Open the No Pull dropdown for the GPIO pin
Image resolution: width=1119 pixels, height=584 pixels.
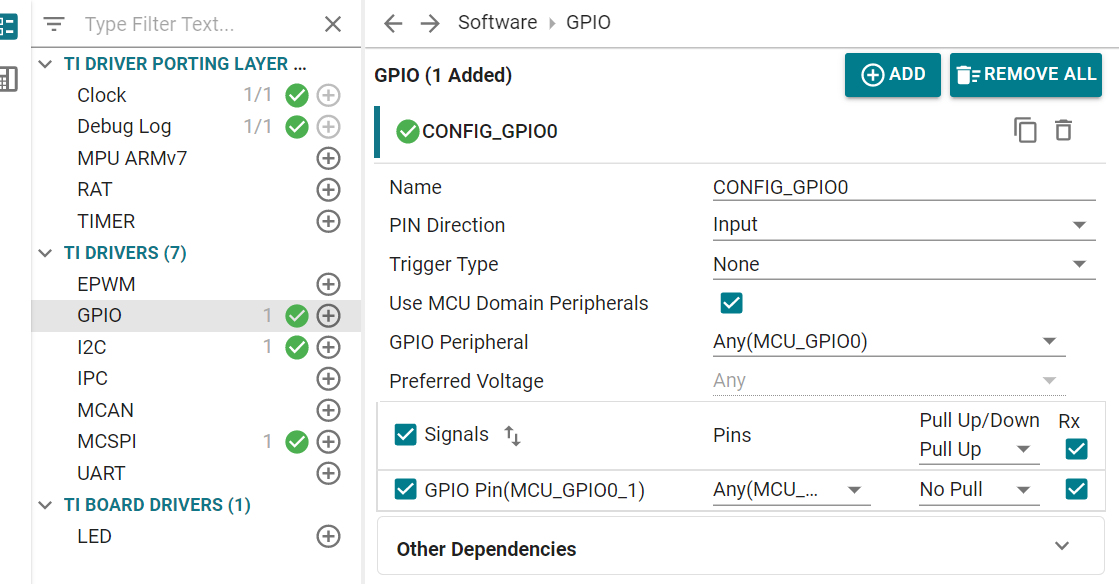(x=978, y=489)
